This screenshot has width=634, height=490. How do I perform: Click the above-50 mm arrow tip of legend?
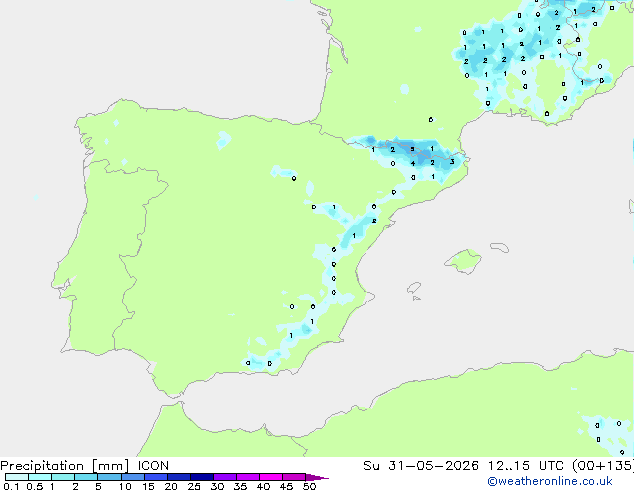coord(317,477)
